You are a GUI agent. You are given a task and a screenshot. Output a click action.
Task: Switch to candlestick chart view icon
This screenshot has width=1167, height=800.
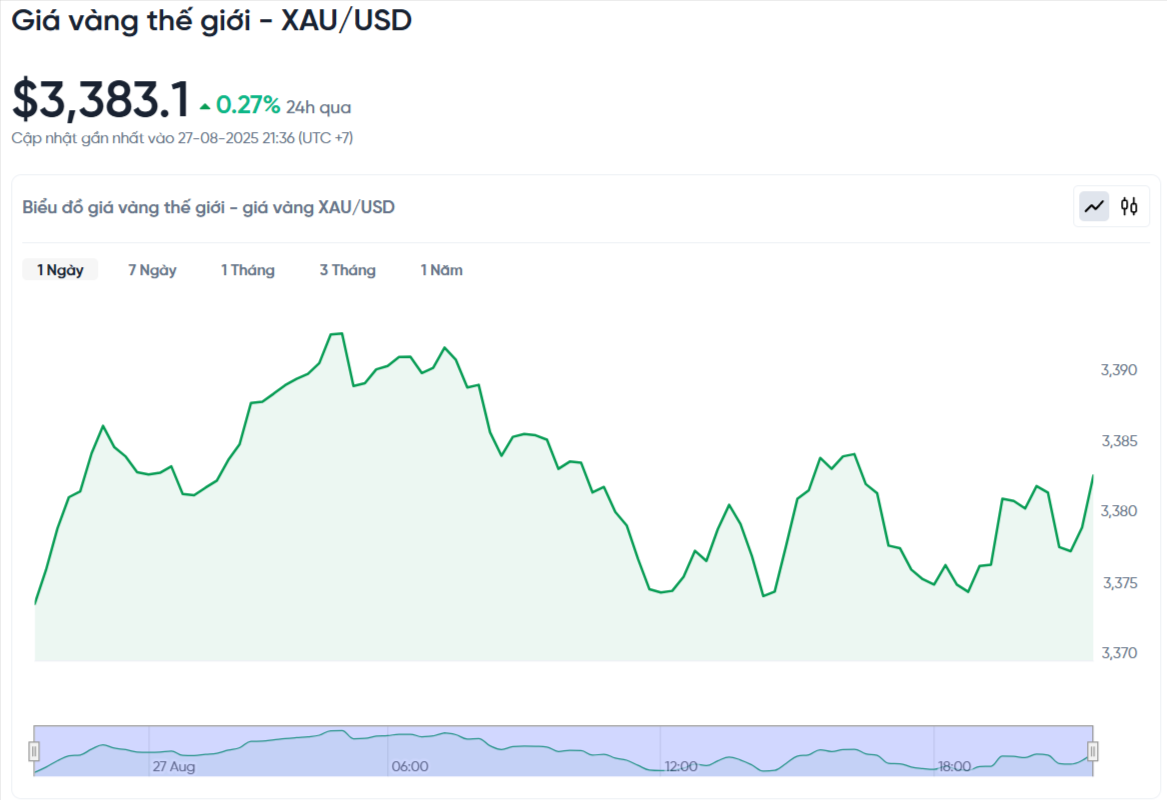pyautogui.click(x=1129, y=206)
